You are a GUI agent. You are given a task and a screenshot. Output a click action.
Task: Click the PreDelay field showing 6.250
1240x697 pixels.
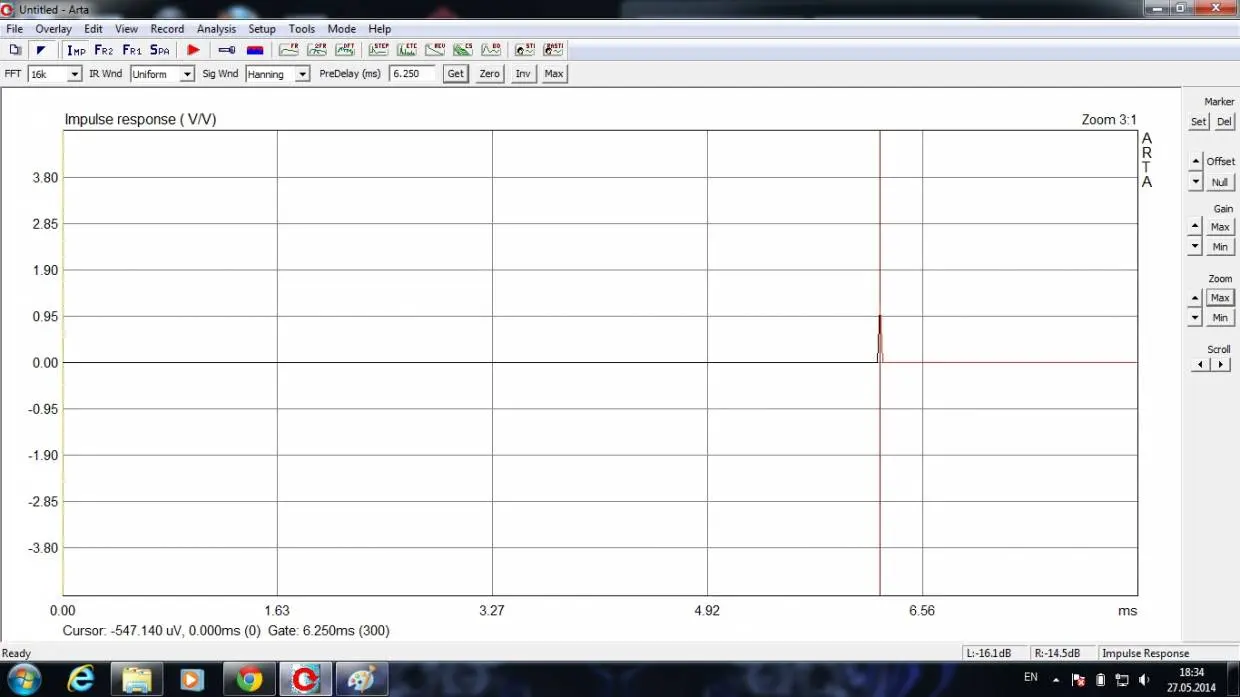(x=413, y=74)
